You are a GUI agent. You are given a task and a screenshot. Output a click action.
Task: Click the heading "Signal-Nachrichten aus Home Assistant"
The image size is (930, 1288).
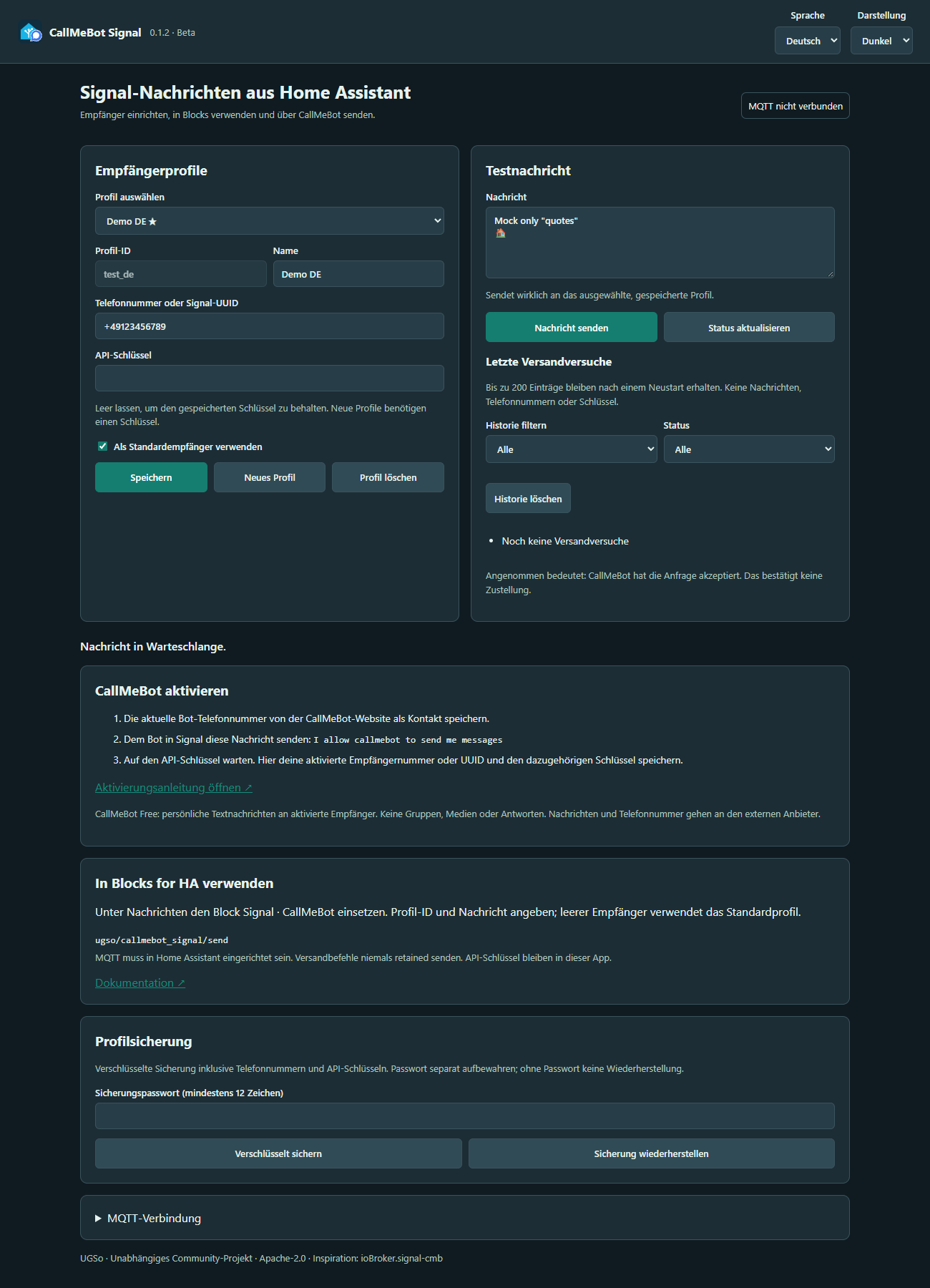[245, 92]
